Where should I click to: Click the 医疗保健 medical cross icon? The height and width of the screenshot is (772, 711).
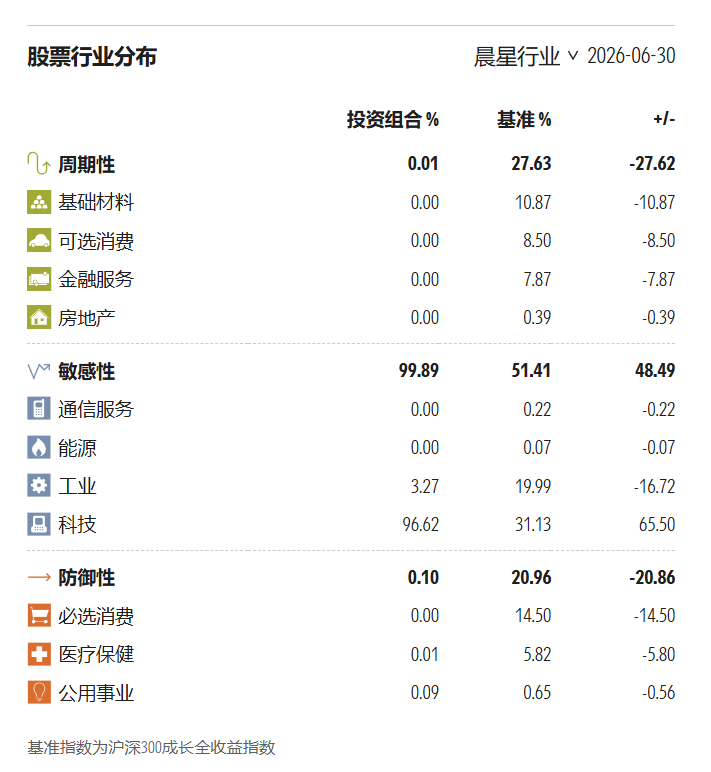[39, 654]
